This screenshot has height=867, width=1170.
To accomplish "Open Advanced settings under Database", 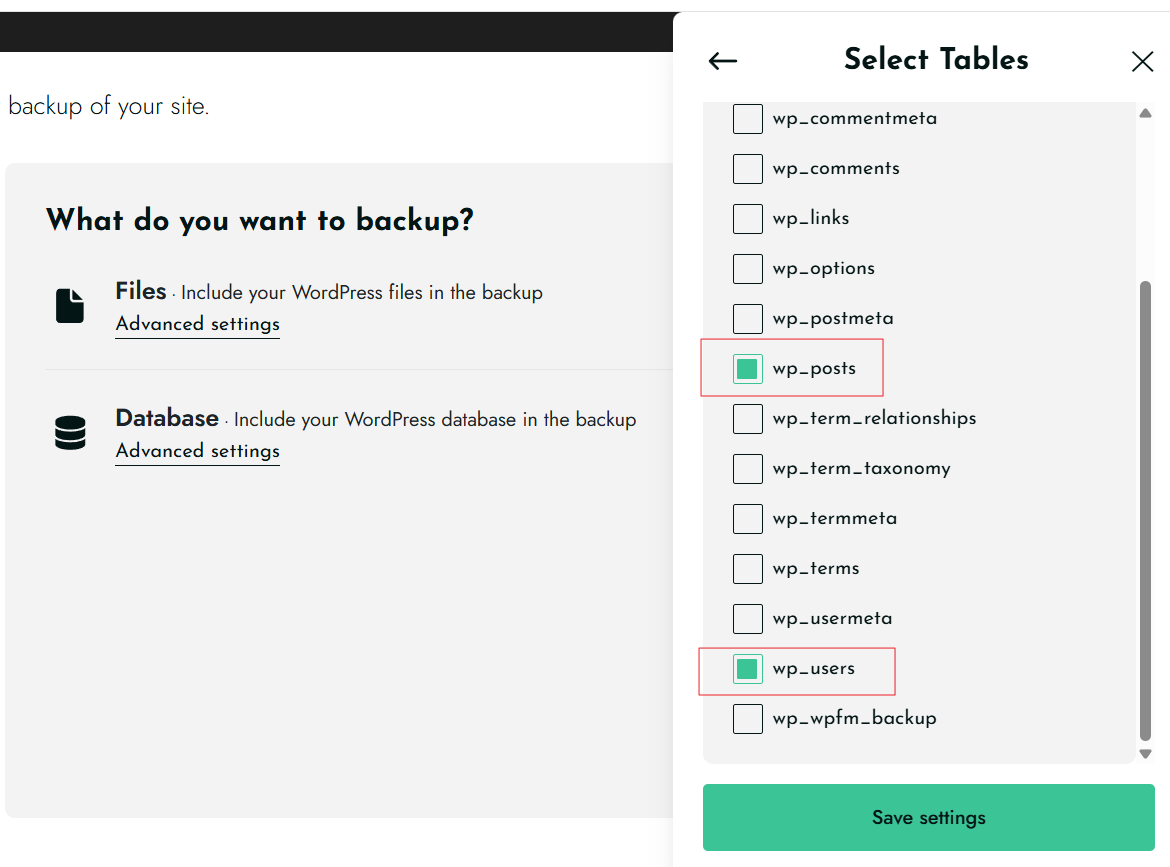I will (x=197, y=451).
